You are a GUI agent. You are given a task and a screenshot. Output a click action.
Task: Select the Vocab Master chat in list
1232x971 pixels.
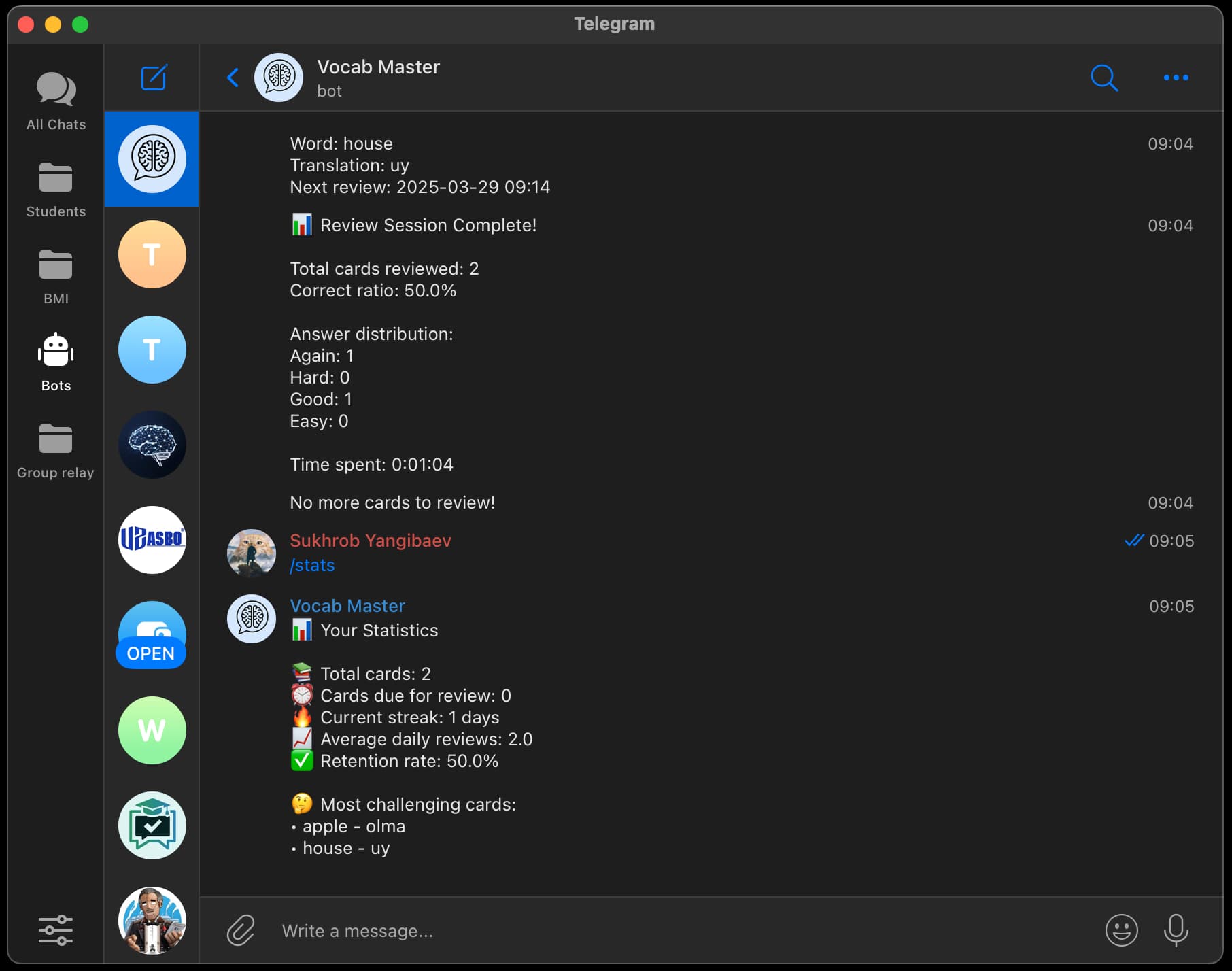pos(152,159)
